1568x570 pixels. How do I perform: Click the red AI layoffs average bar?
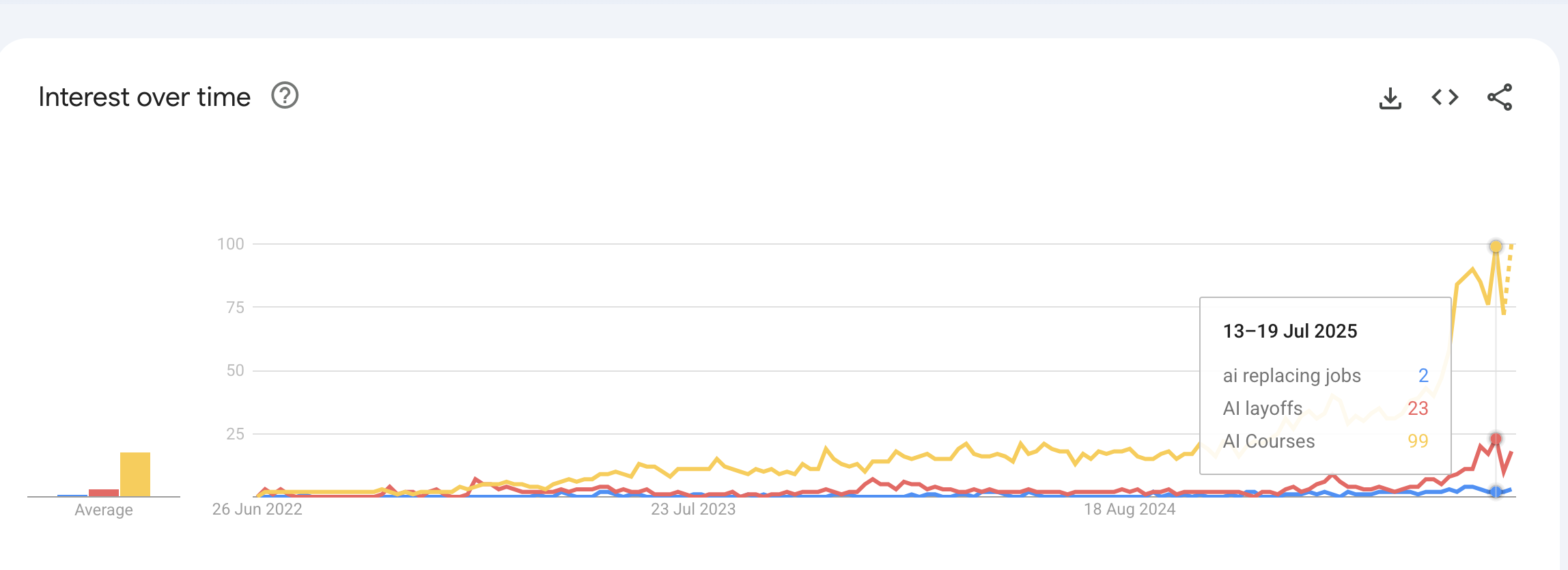(x=104, y=492)
